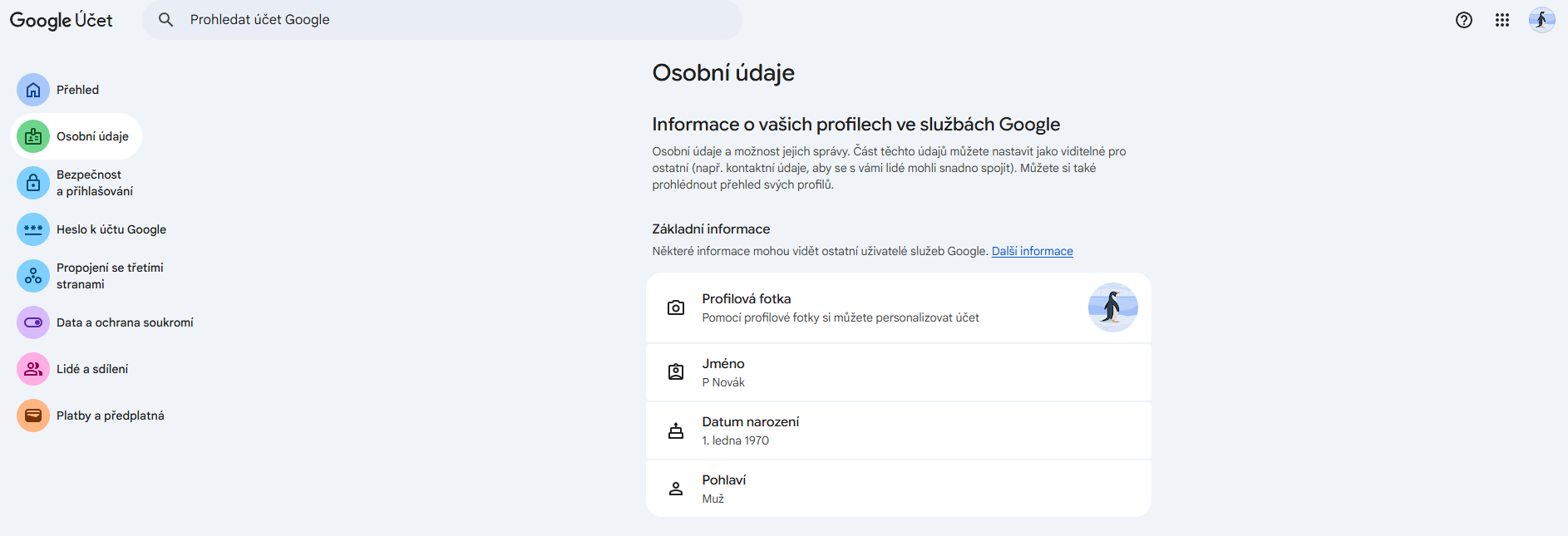The width and height of the screenshot is (1568, 536).
Task: Open the Další informace link
Action: 1032,251
